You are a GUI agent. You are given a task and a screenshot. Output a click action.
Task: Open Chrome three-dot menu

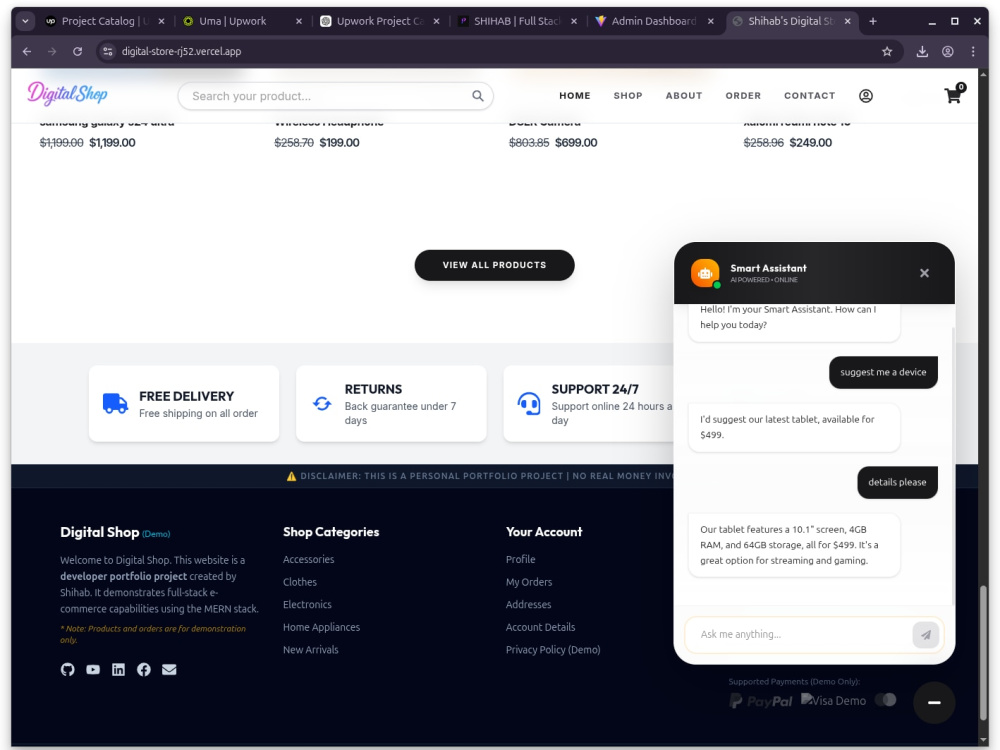973,52
